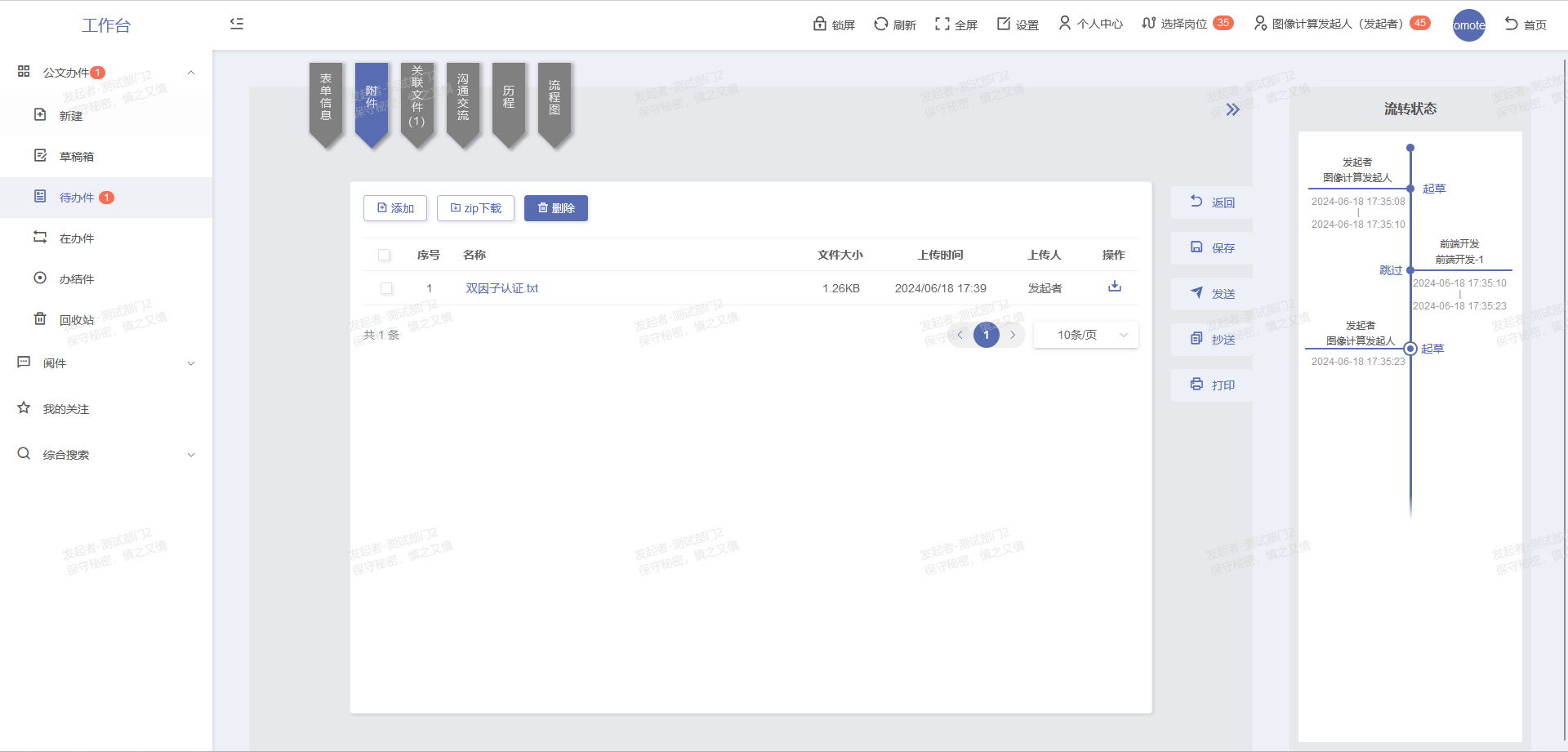Click the 删除 button
The height and width of the screenshot is (752, 1568).
556,208
